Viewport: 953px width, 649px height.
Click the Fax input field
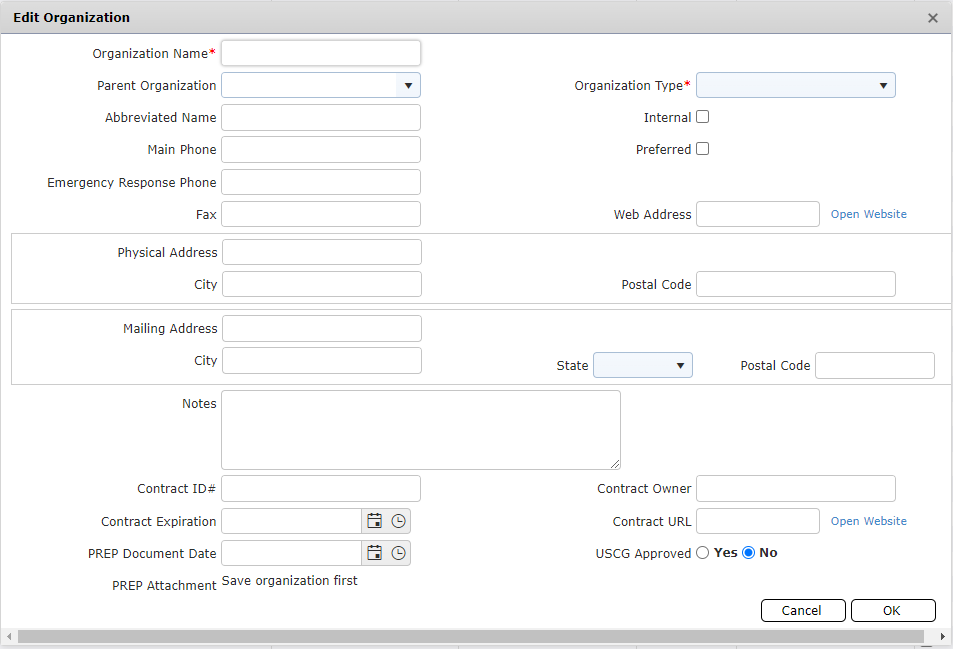click(x=321, y=214)
